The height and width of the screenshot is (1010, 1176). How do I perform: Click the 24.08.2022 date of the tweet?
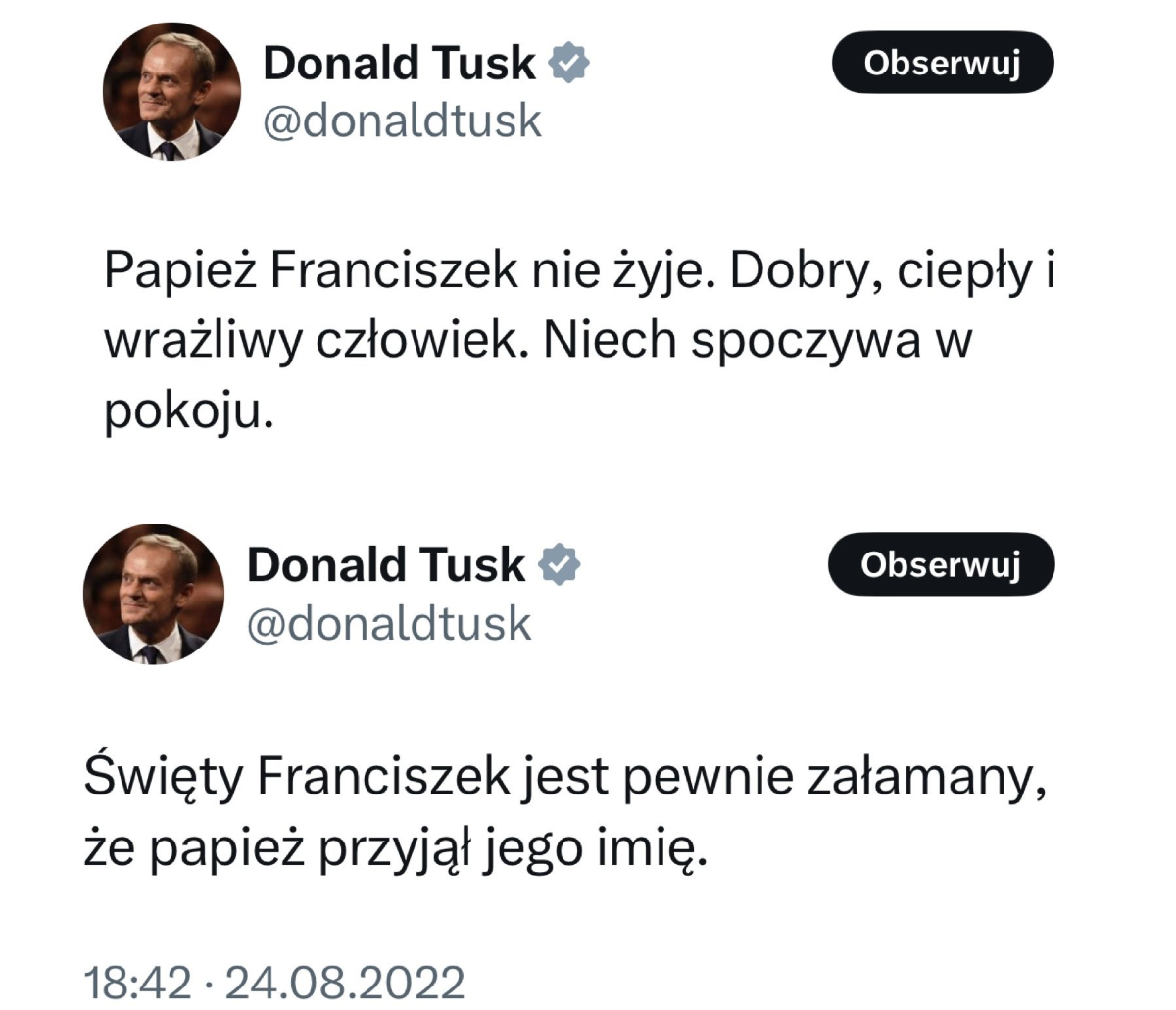click(x=345, y=982)
